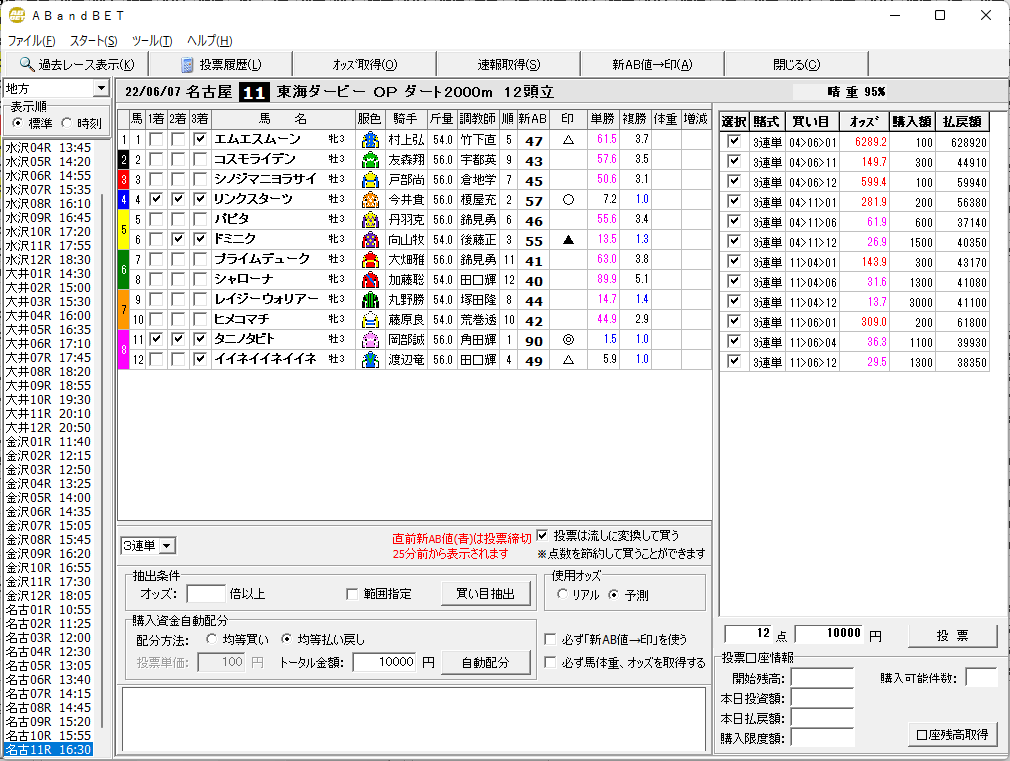
Task: Enable 必ず馬体重、オッズを取得する checkbox
Action: pos(550,662)
